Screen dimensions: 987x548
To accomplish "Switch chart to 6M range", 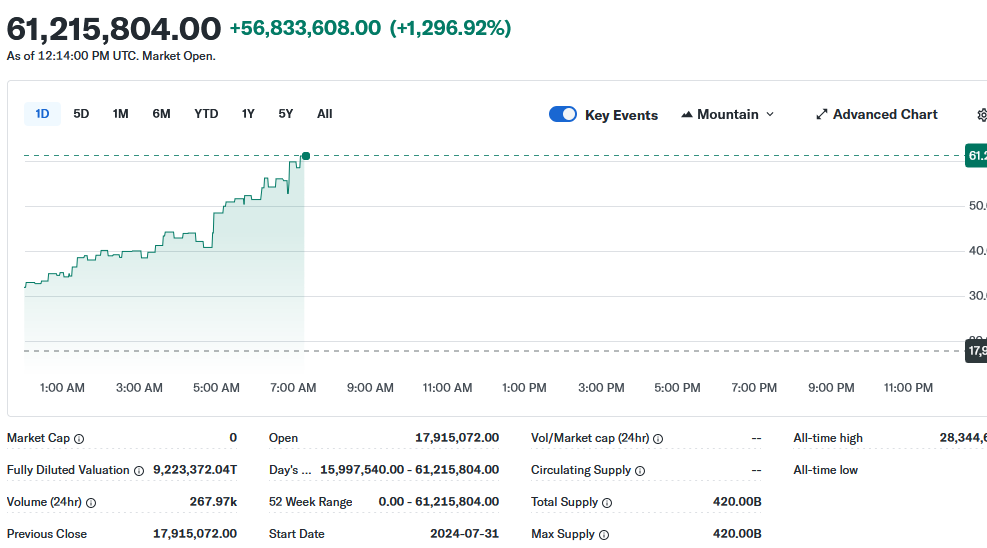I will (161, 114).
